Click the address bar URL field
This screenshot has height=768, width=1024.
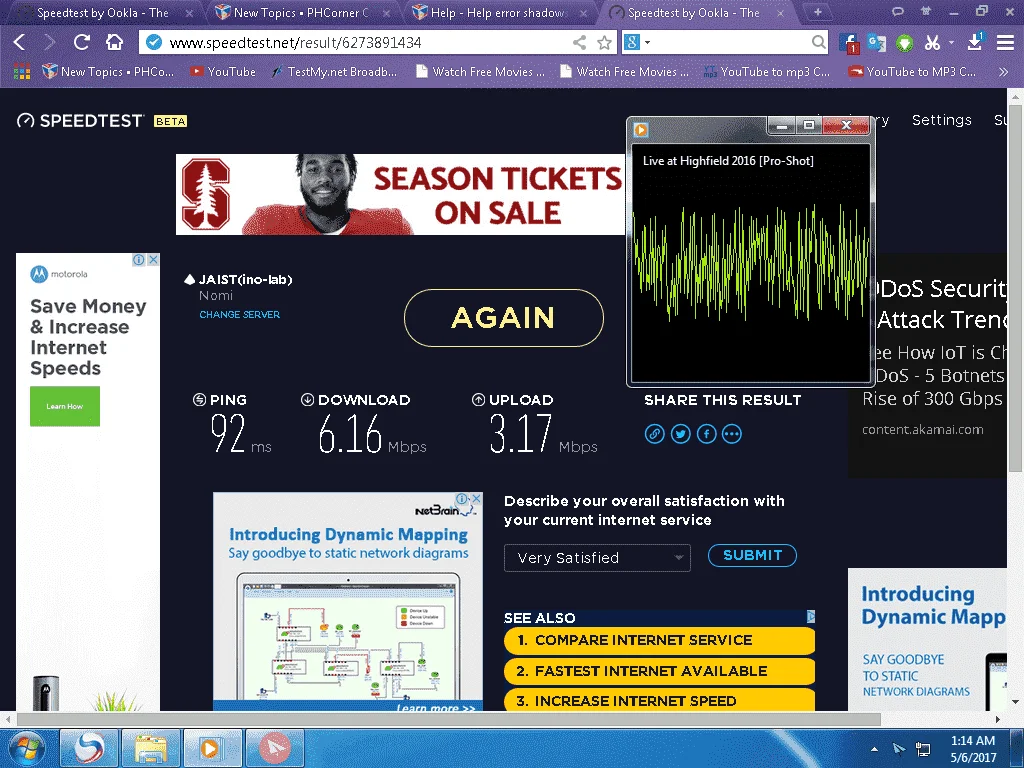pyautogui.click(x=366, y=42)
